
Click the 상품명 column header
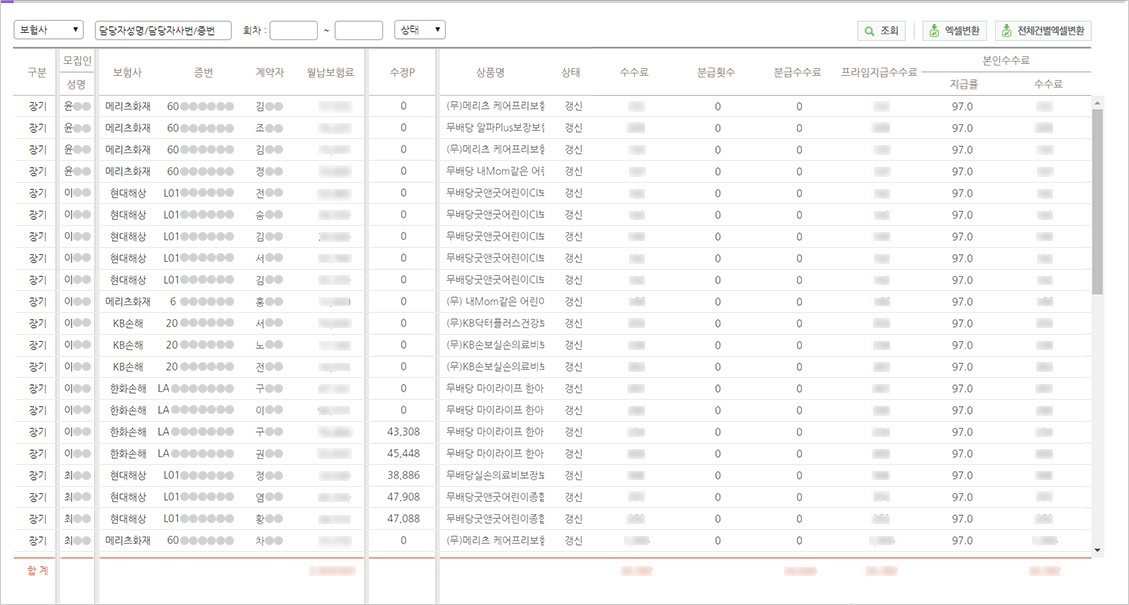[490, 72]
